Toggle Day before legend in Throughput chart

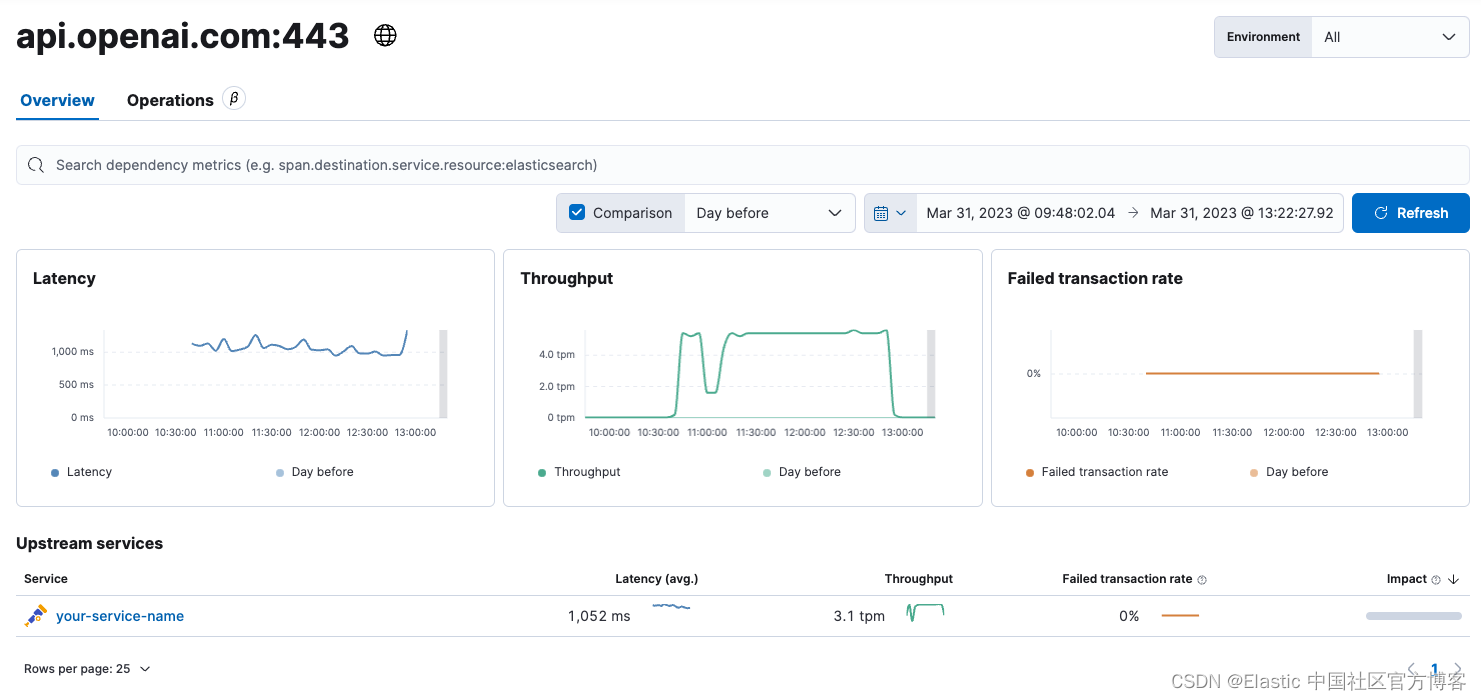coord(802,472)
